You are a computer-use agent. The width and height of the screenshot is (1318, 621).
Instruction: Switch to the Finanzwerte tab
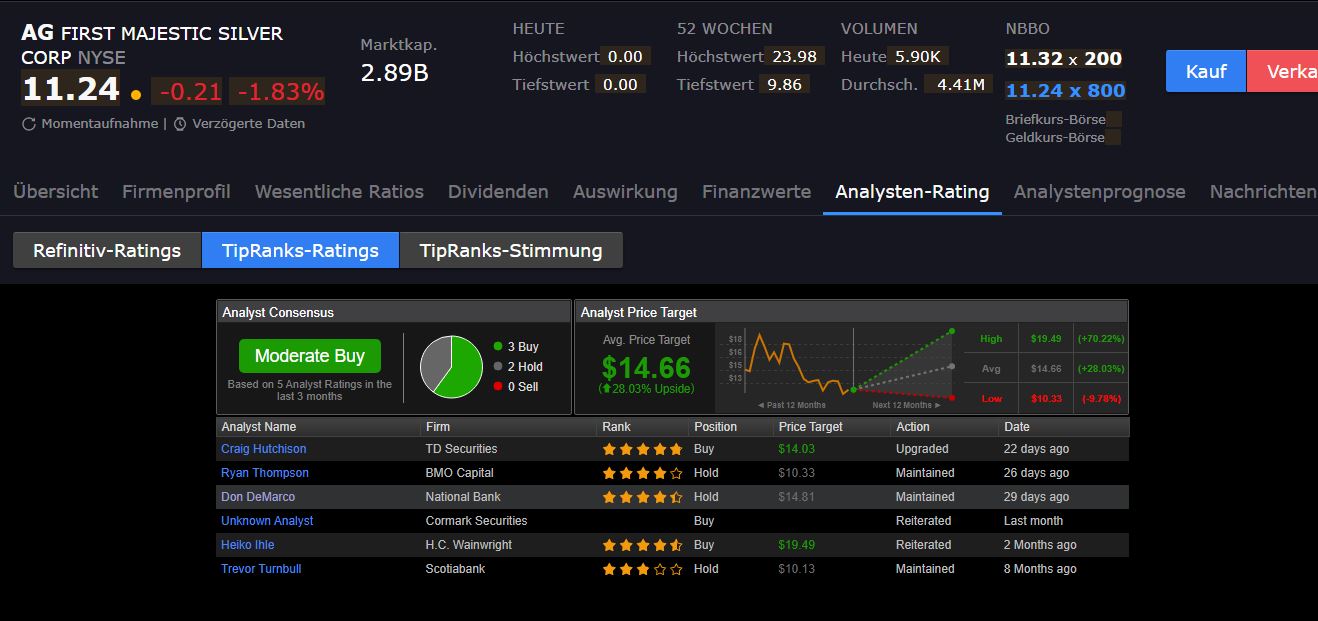[756, 191]
